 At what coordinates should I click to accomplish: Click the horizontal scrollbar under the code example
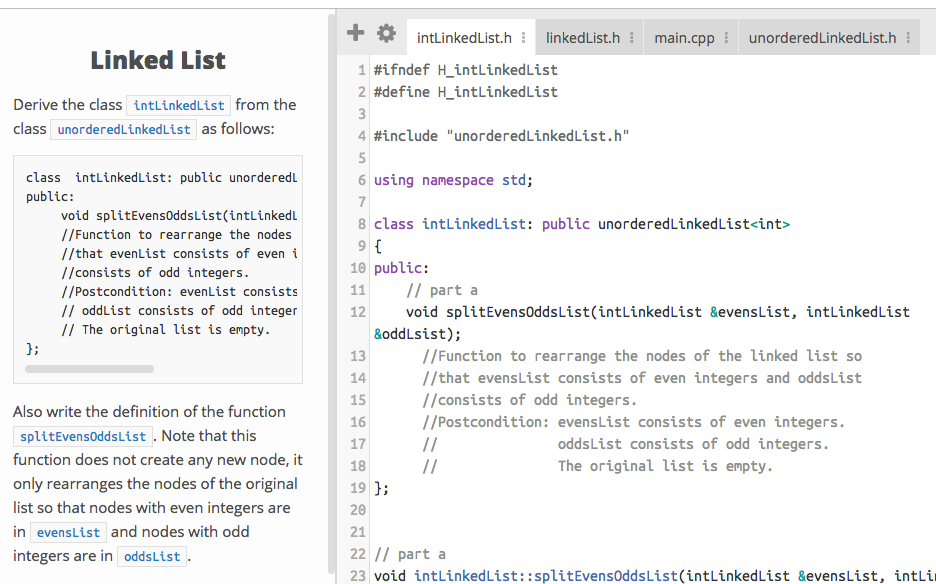(x=90, y=368)
